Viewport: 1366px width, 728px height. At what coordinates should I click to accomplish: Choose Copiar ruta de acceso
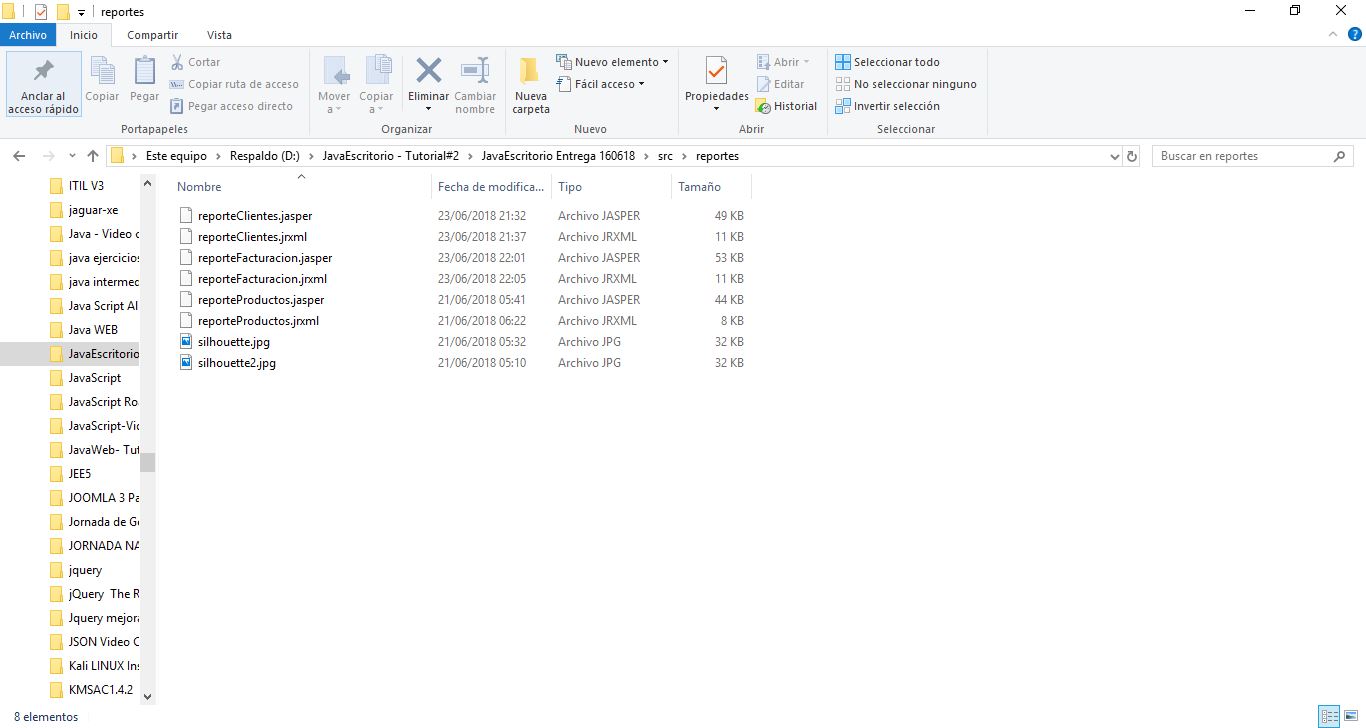click(235, 84)
